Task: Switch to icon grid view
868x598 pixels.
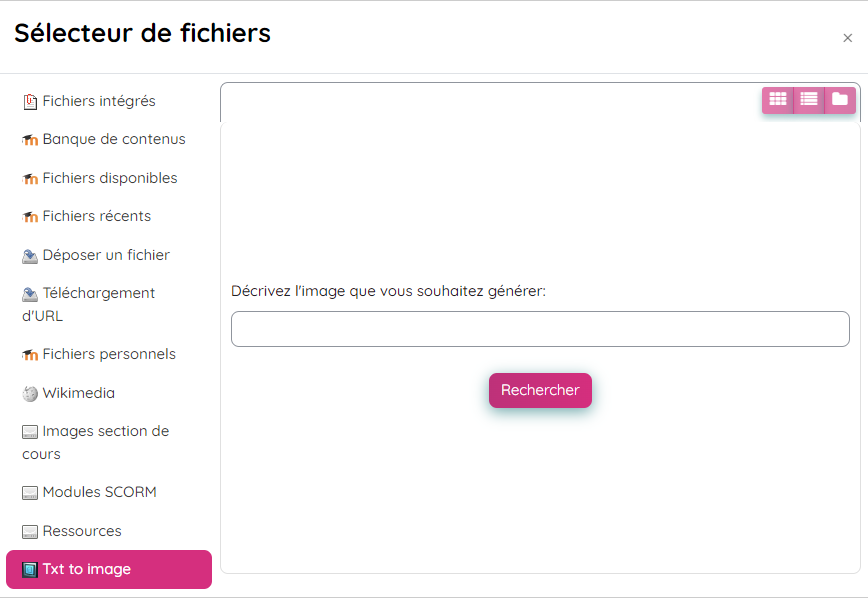Action: click(778, 100)
